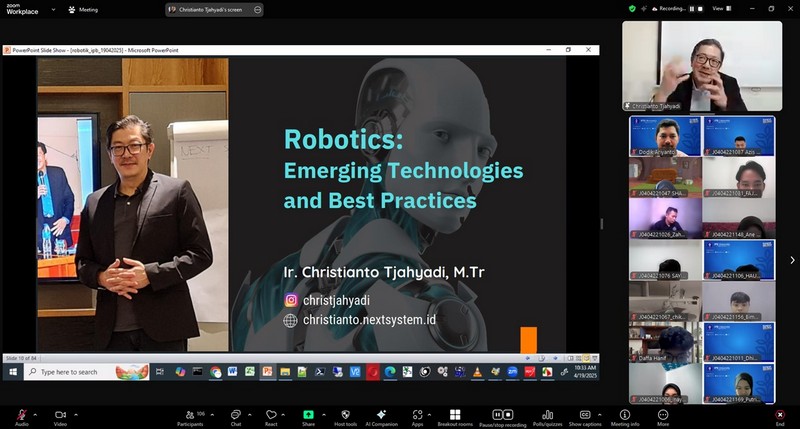Toggle Show captions
The height and width of the screenshot is (429, 800).
coord(586,414)
